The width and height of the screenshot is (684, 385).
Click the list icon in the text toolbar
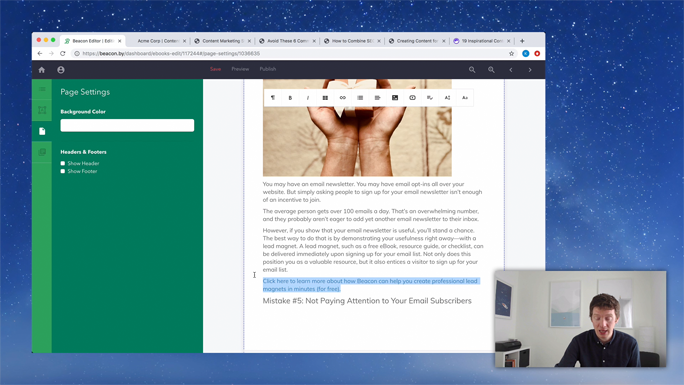coord(360,98)
